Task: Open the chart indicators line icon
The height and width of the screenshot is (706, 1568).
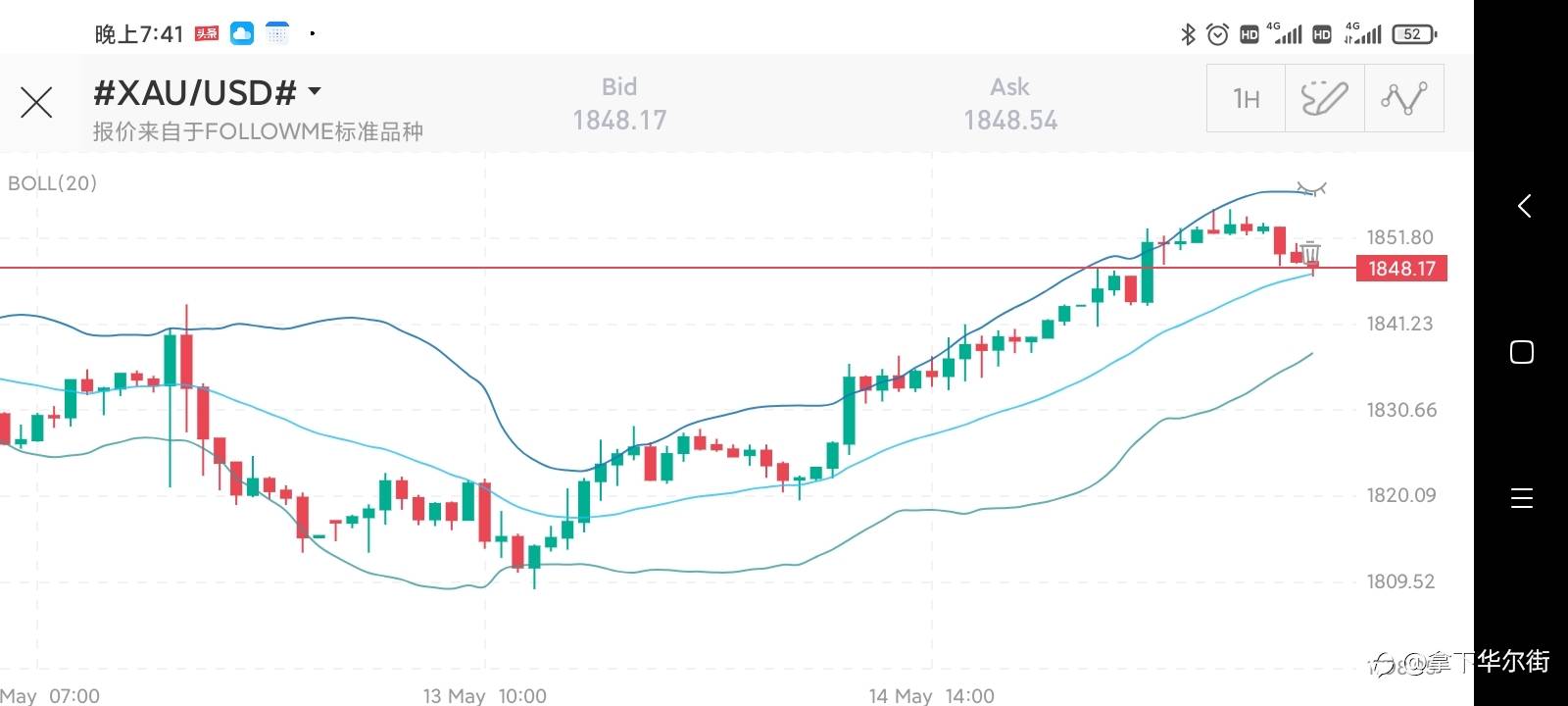Action: click(1403, 98)
